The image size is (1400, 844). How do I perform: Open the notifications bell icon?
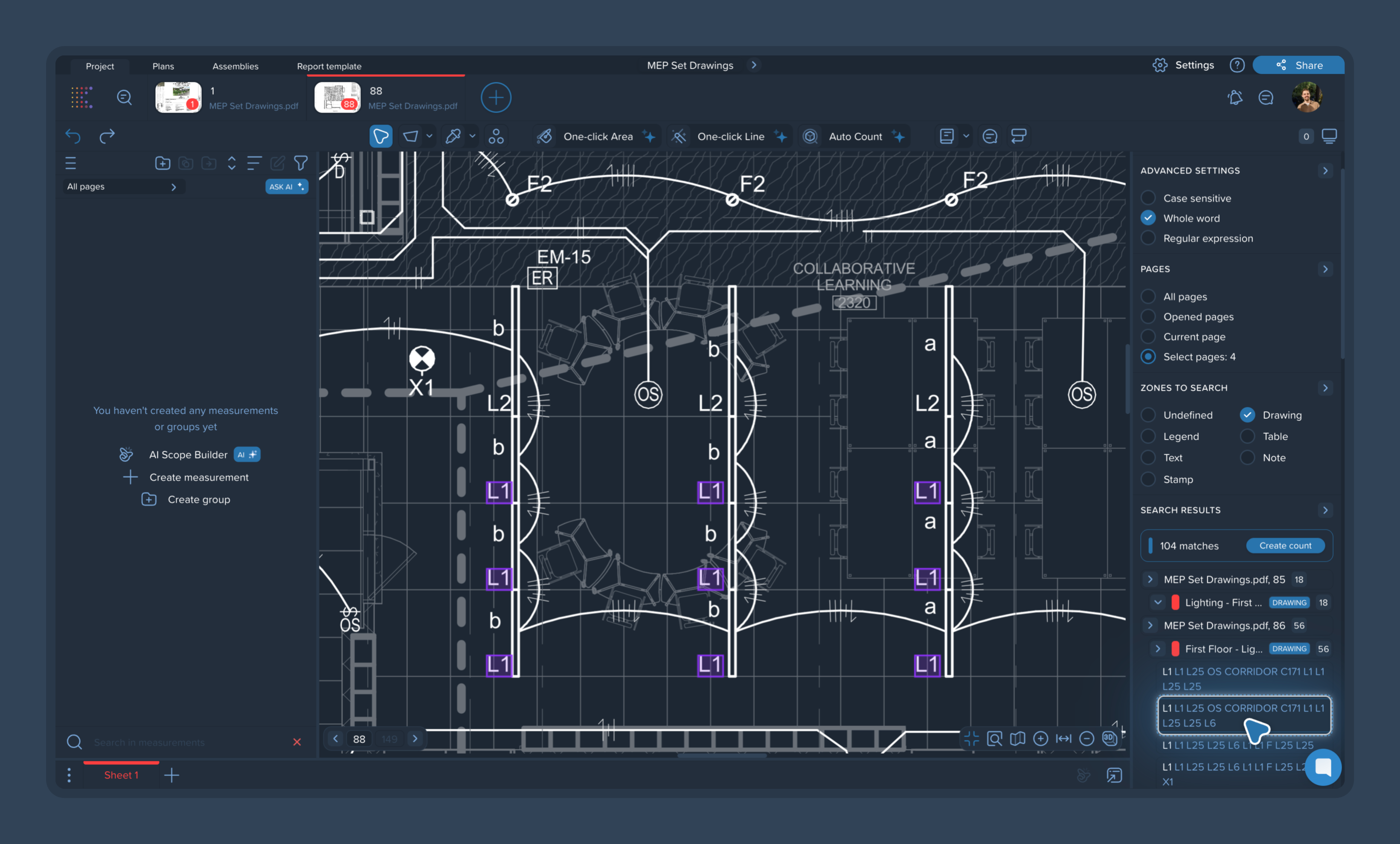point(1234,98)
